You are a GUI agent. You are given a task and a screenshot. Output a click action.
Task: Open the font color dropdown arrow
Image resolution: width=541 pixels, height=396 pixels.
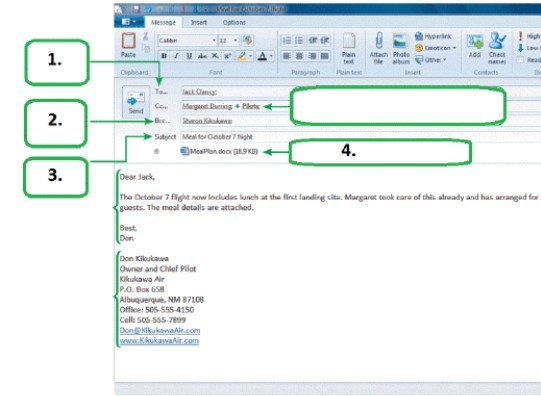point(271,56)
